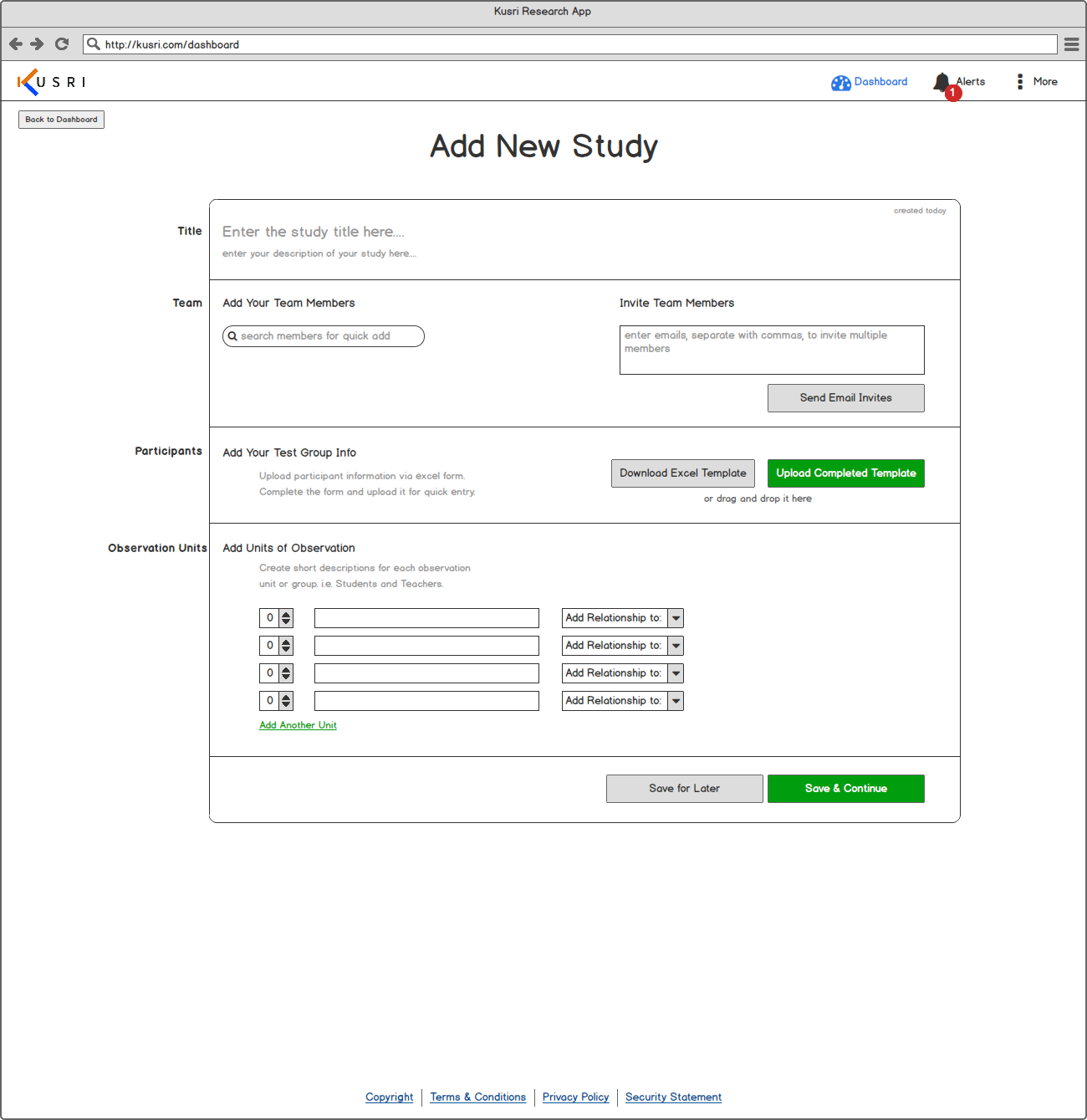Click the fourth observation unit description field
Screen dimensions: 1087x1120
(x=426, y=701)
